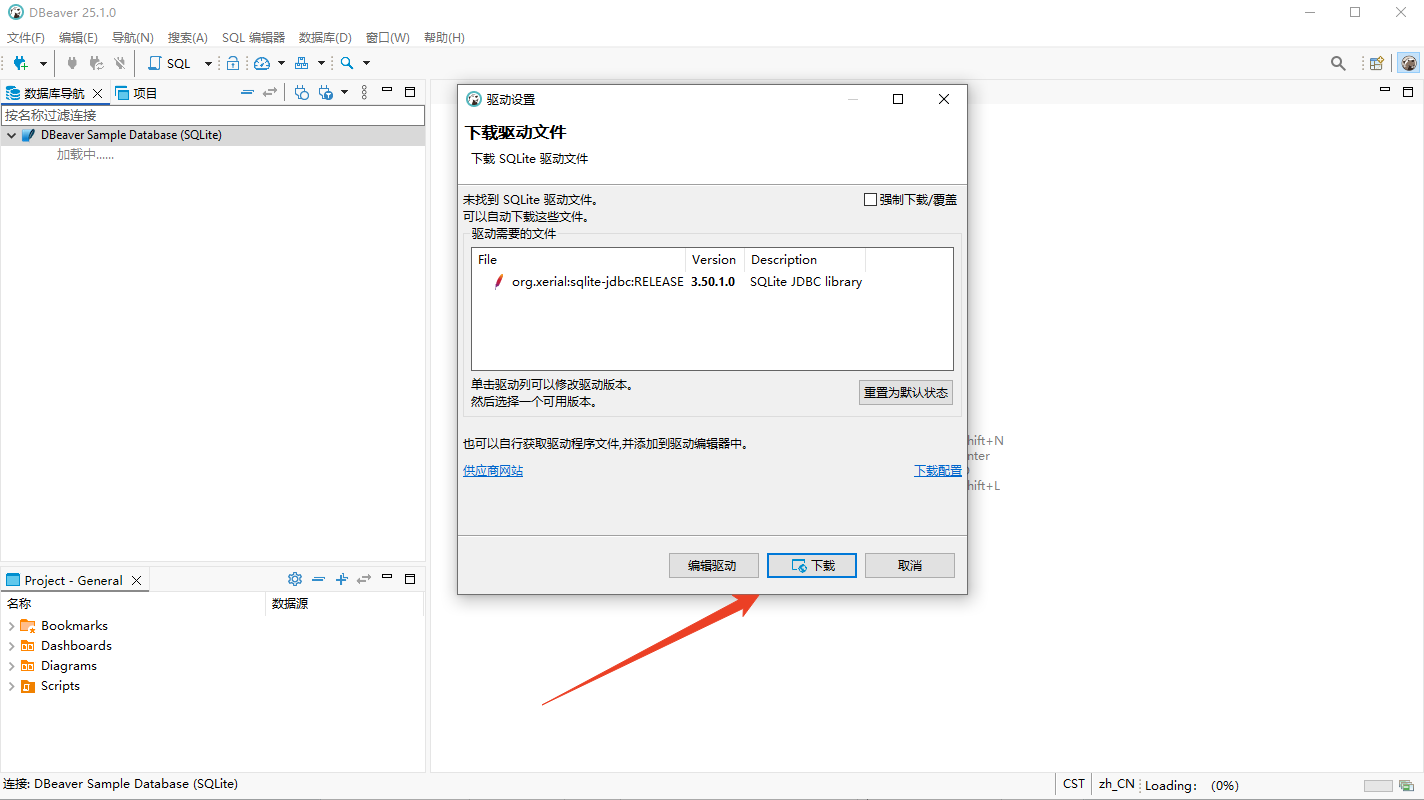Image resolution: width=1424 pixels, height=800 pixels.
Task: Click the blue plus icon in the Project panel
Action: pos(341,579)
